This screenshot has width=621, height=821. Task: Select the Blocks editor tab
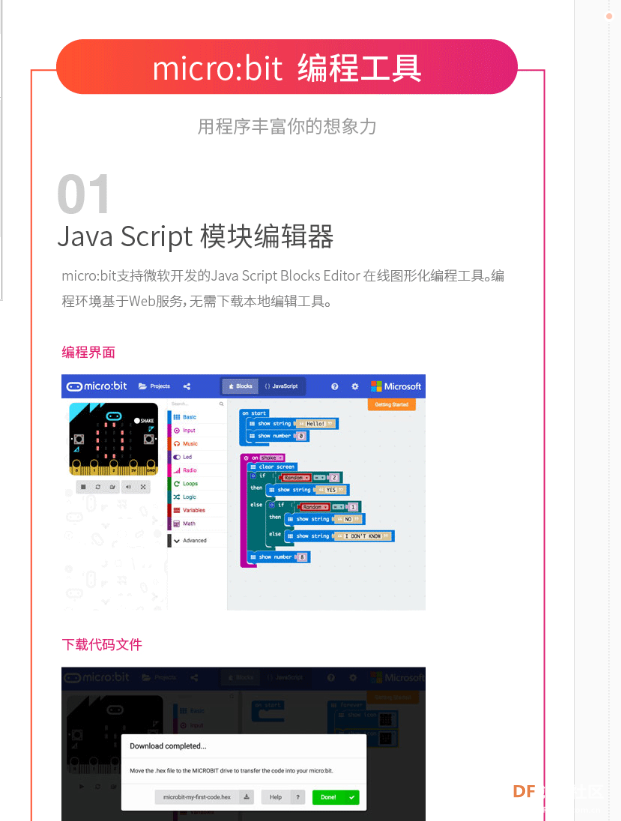(x=240, y=386)
